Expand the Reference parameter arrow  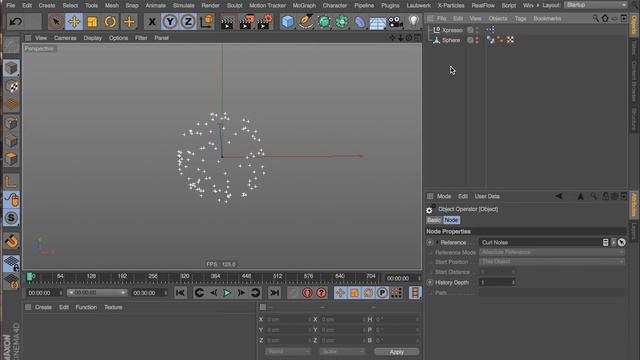[437, 242]
